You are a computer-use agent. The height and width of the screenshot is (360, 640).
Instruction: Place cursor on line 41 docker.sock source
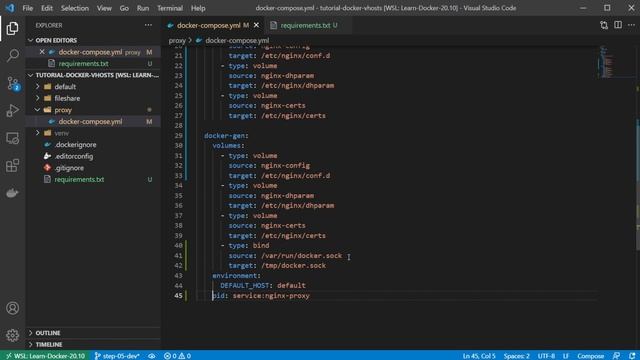tap(301, 256)
